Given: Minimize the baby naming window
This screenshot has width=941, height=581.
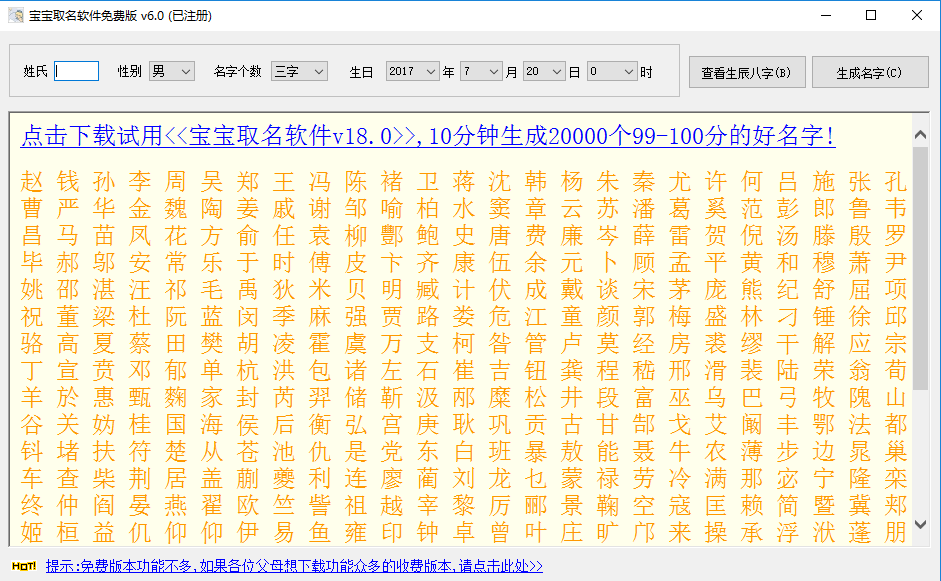Looking at the screenshot, I should (825, 15).
